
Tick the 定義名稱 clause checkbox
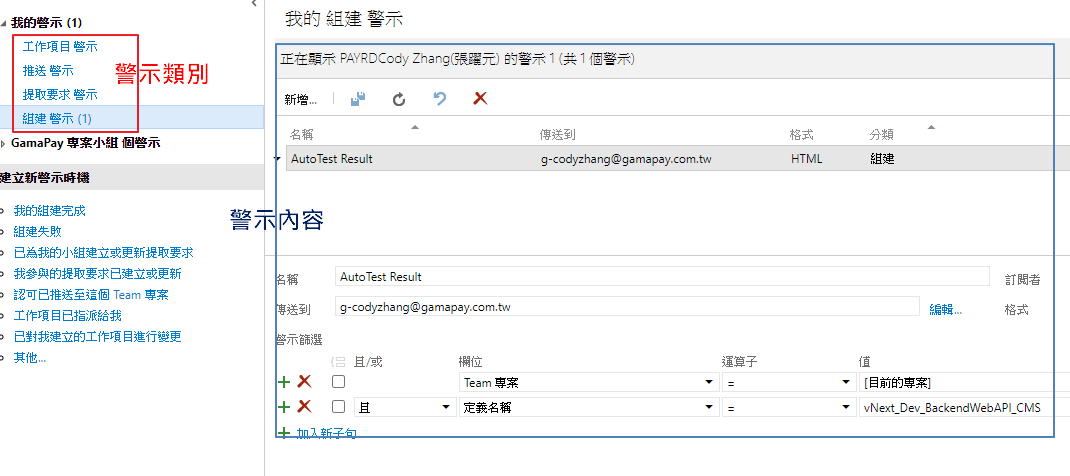339,407
